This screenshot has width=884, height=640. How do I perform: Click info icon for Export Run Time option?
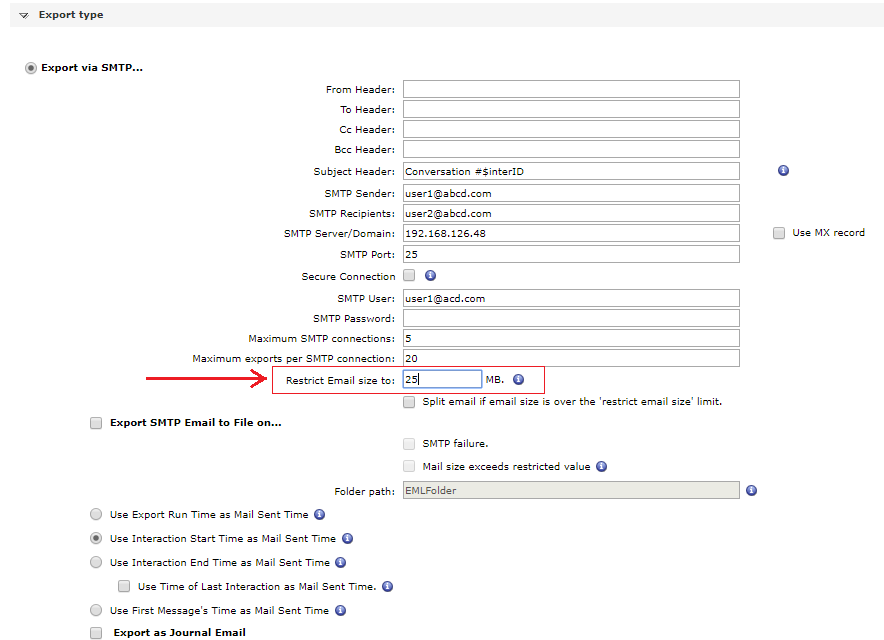tap(320, 514)
